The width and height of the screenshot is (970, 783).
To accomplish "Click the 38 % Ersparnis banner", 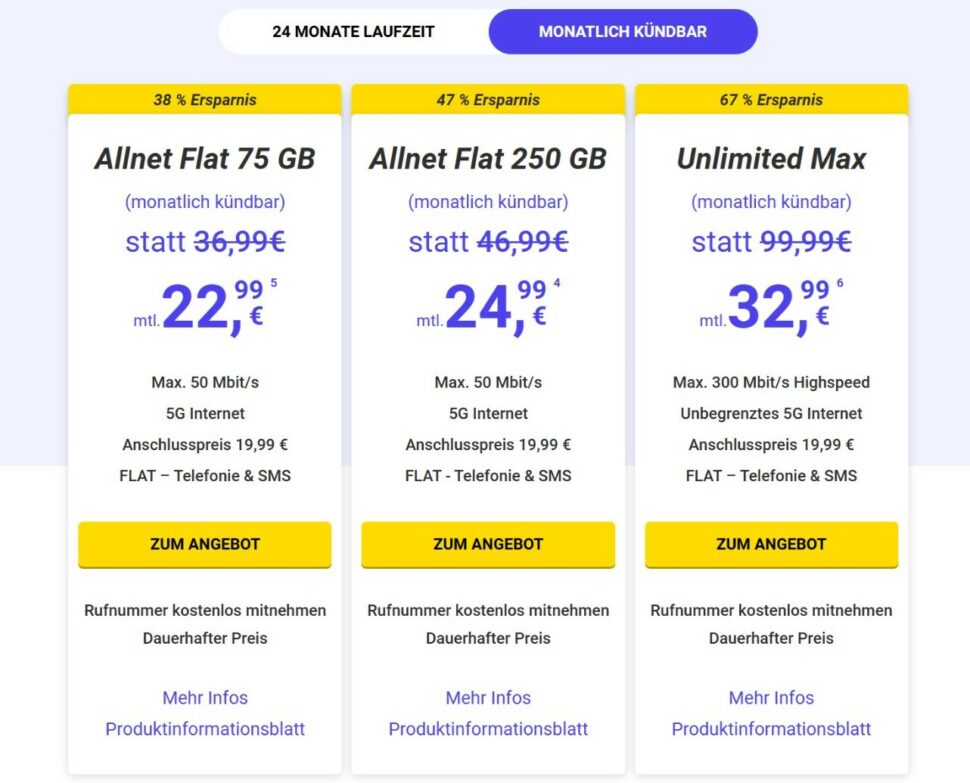I will pyautogui.click(x=204, y=99).
